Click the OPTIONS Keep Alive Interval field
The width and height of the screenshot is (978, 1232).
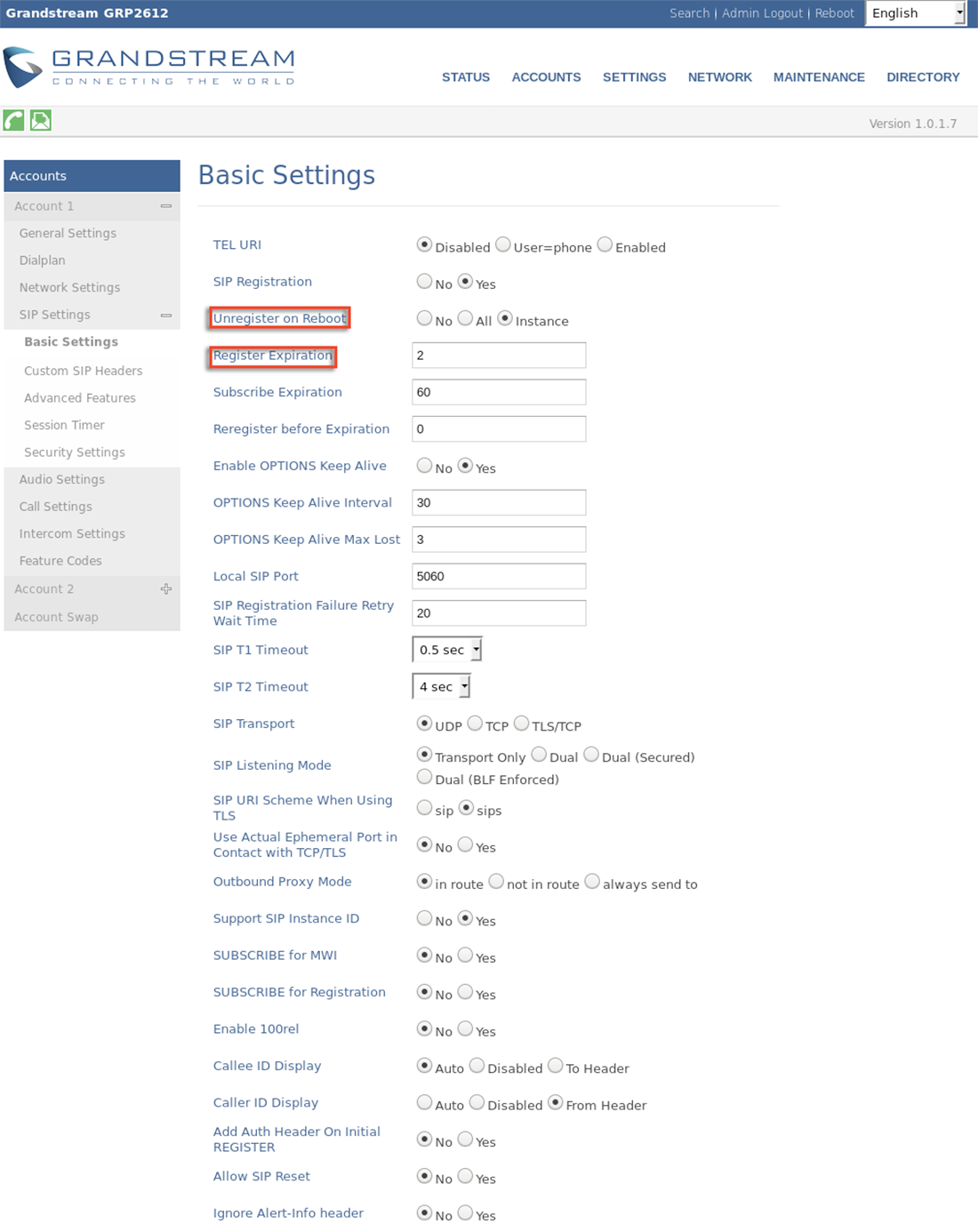(499, 503)
